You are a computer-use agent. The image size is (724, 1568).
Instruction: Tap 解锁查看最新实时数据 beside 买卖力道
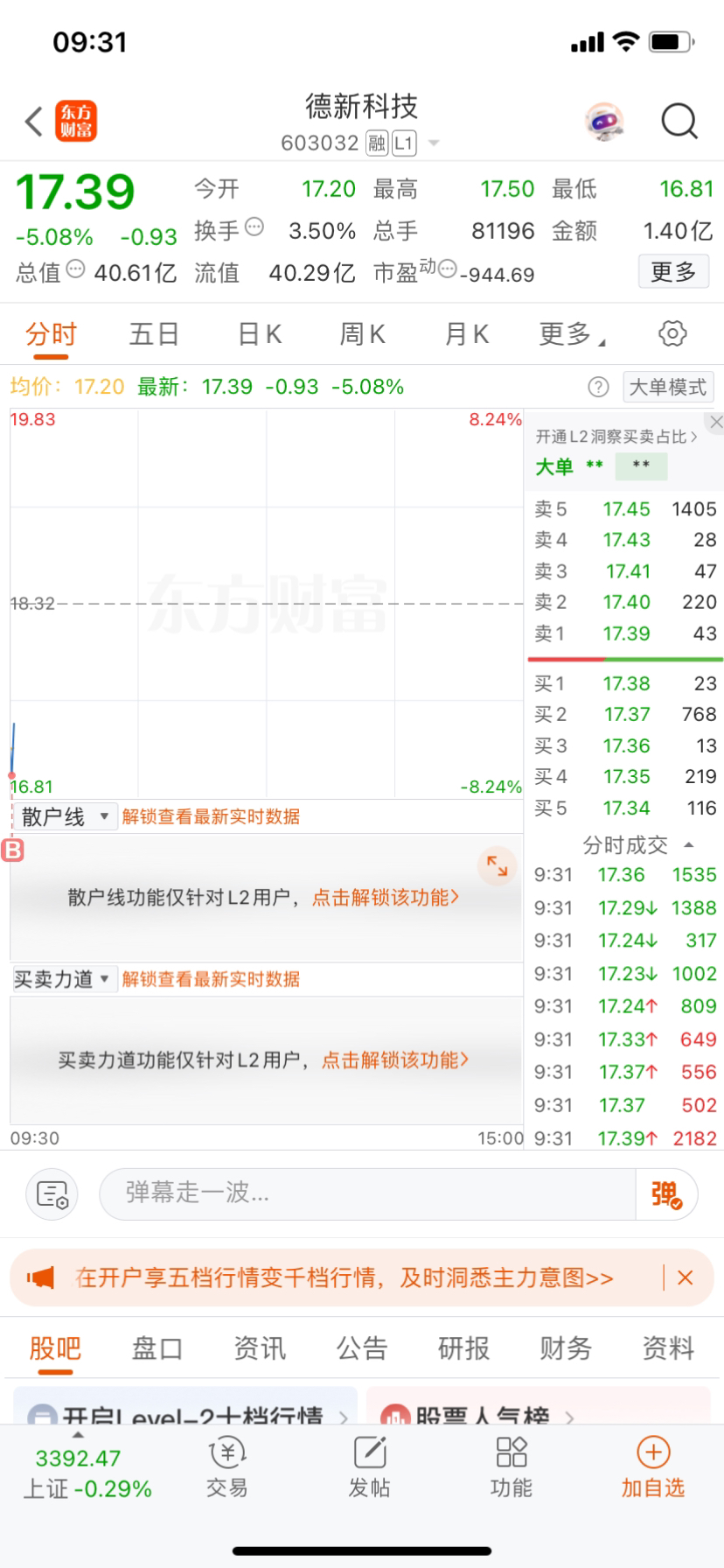(x=211, y=979)
